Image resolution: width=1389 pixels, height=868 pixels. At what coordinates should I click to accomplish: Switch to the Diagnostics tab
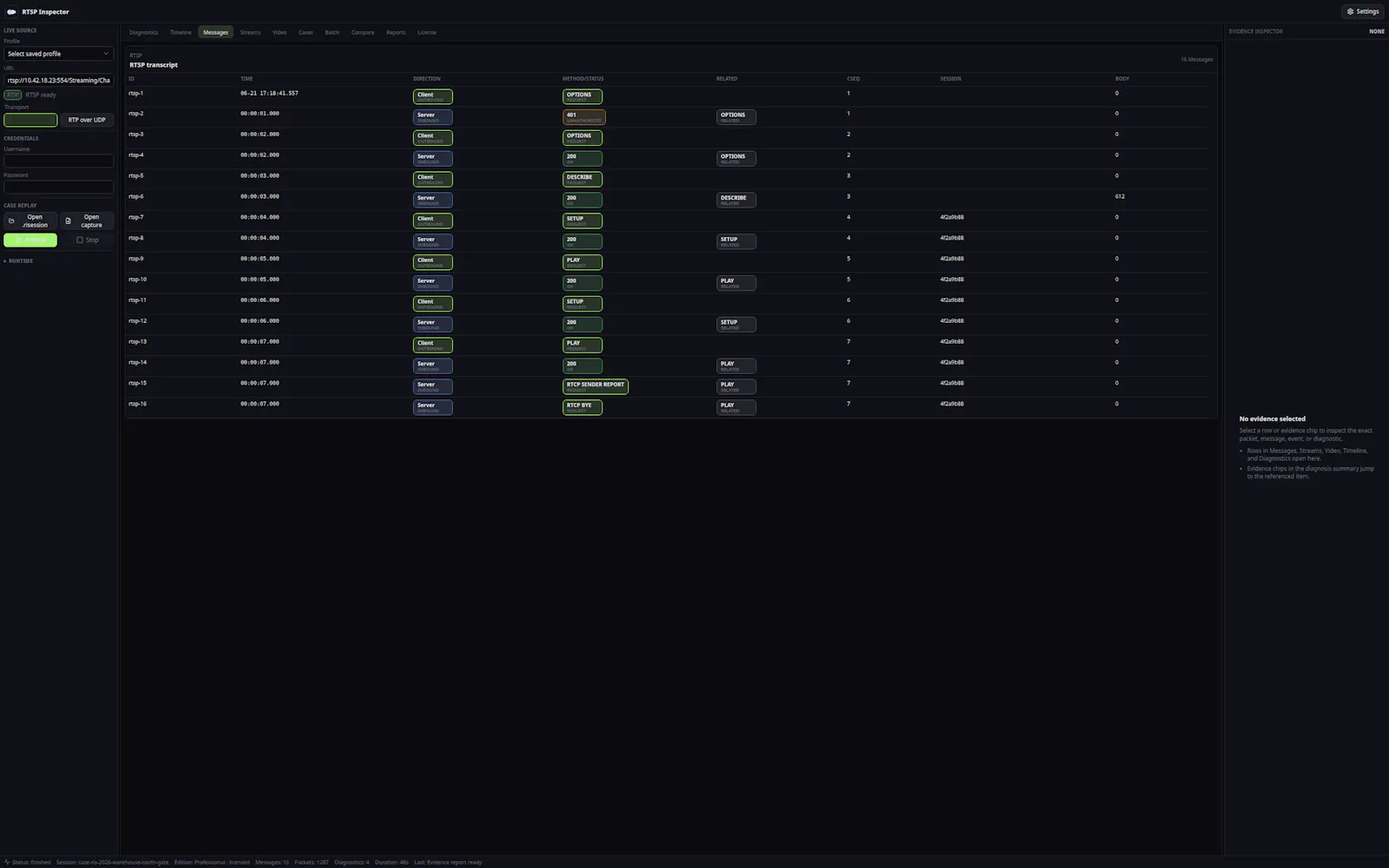tap(144, 32)
